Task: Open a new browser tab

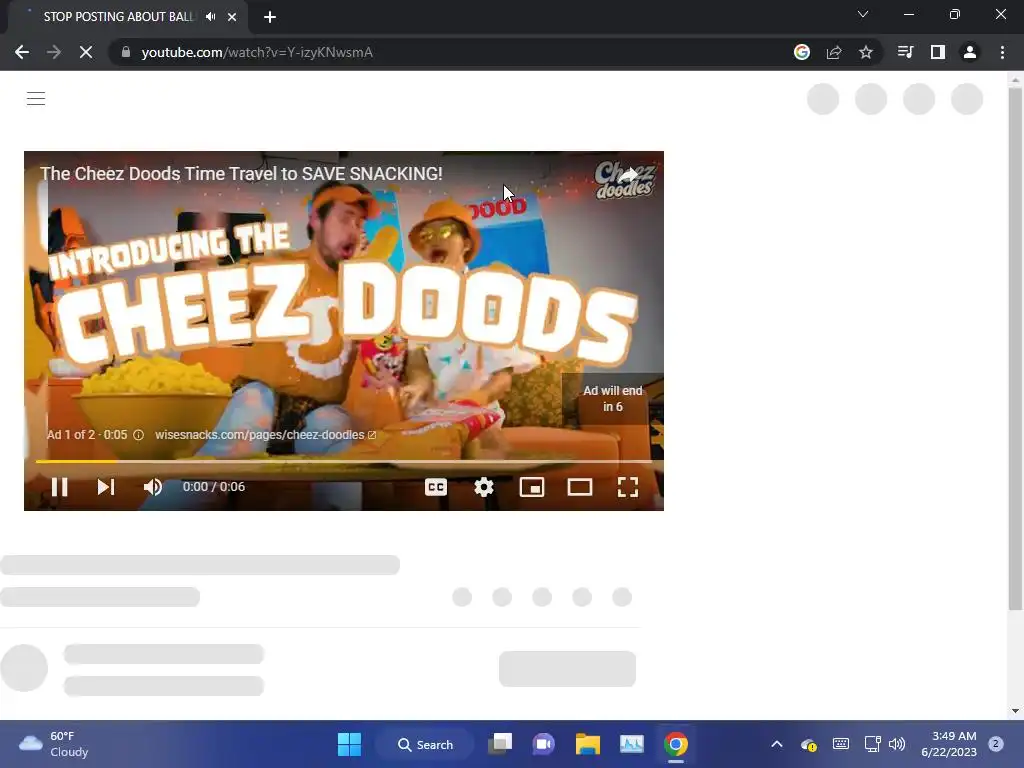Action: pyautogui.click(x=270, y=17)
